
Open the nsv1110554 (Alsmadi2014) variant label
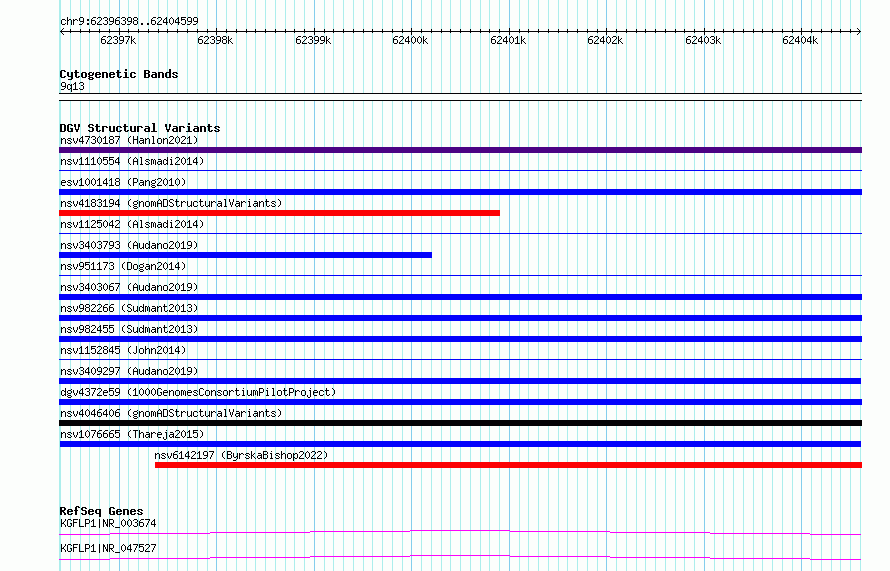coord(132,161)
